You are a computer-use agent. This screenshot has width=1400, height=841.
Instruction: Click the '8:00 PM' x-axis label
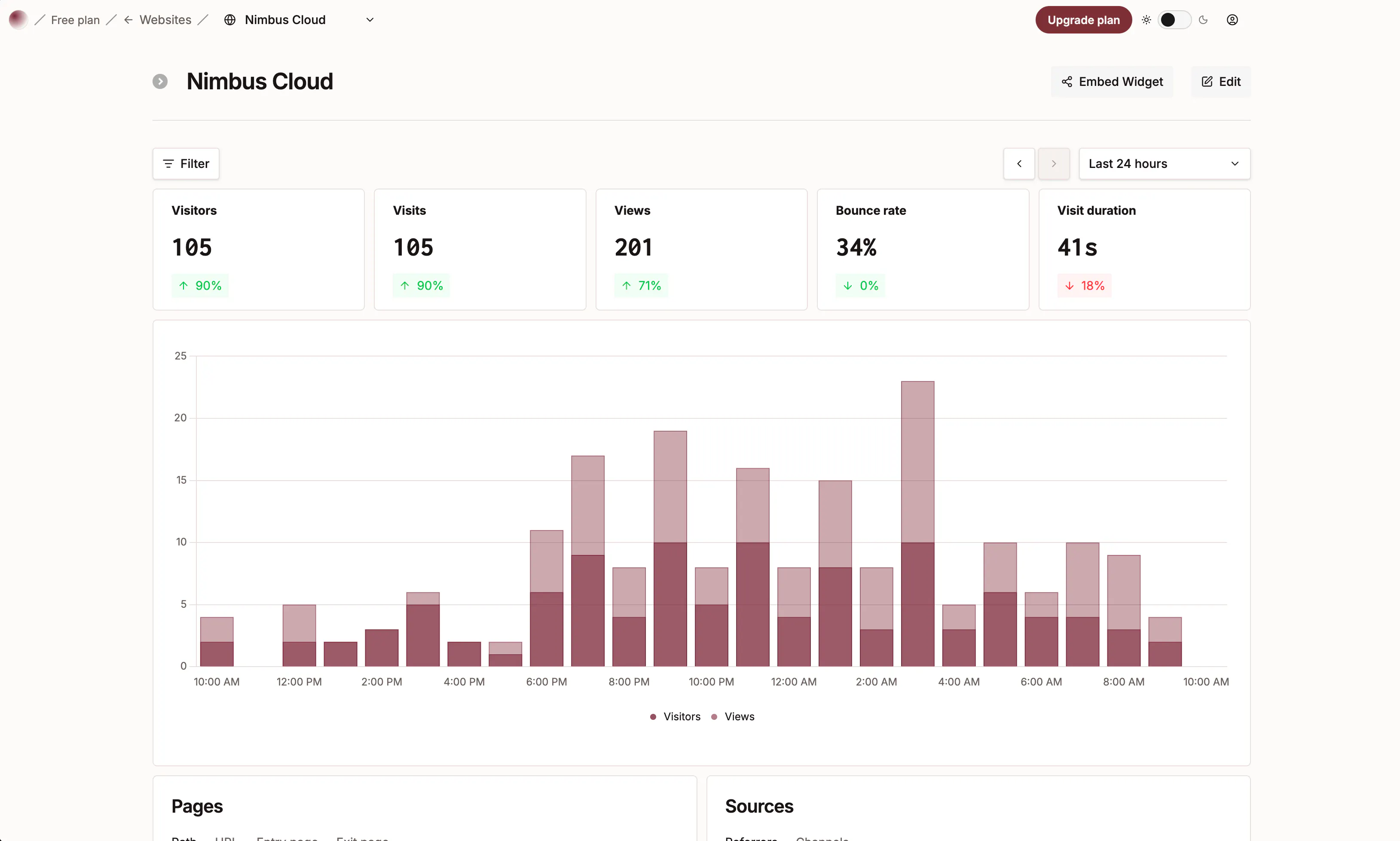click(x=629, y=683)
